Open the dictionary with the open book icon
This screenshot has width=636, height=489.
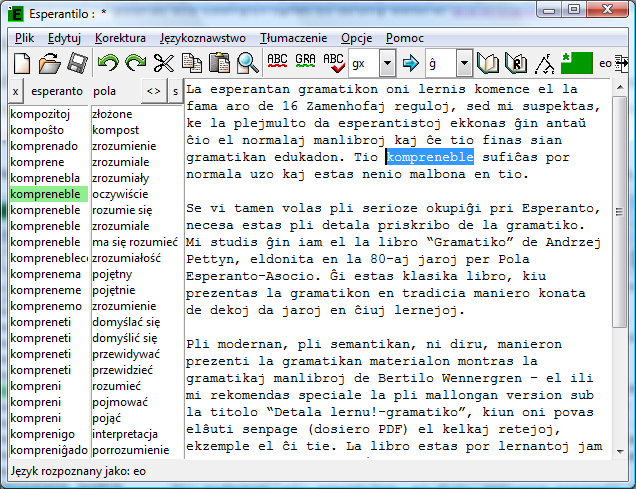click(x=488, y=63)
